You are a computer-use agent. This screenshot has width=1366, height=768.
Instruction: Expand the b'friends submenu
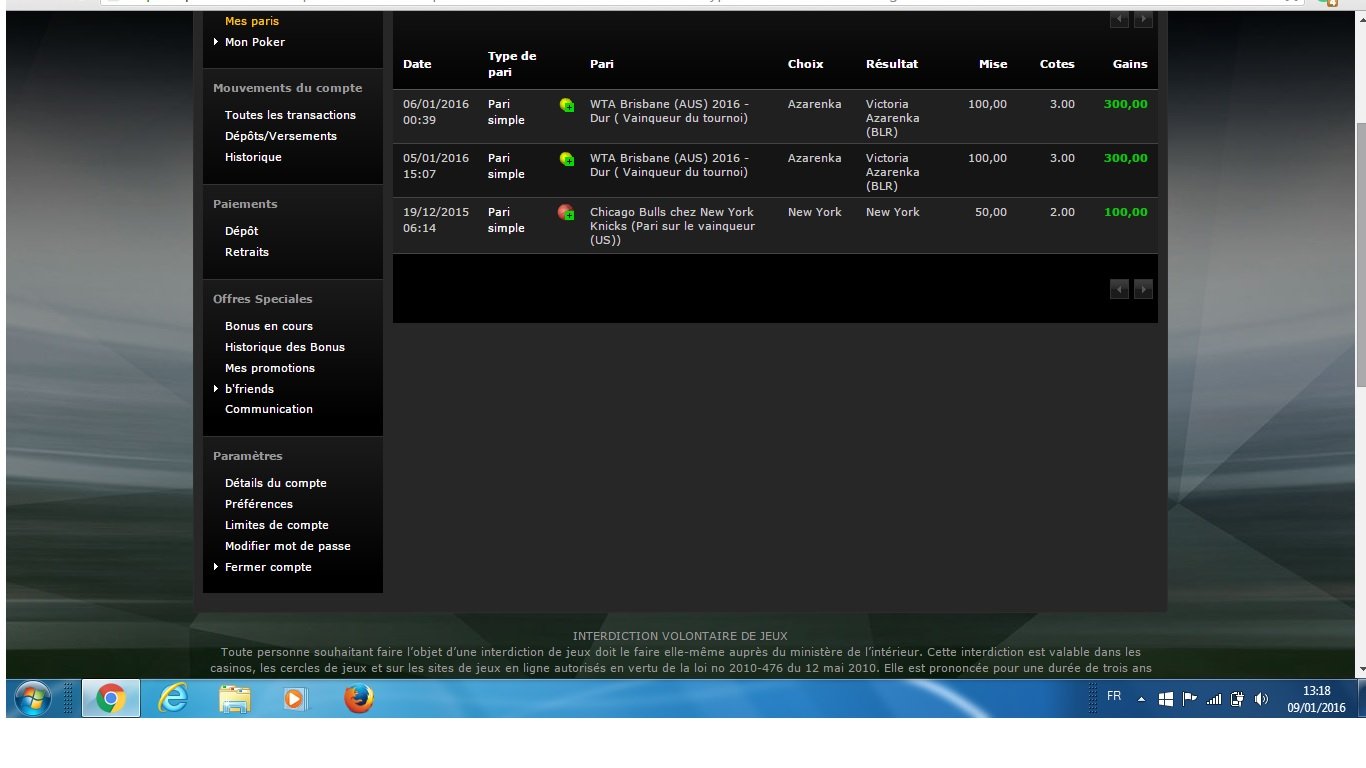tap(217, 389)
